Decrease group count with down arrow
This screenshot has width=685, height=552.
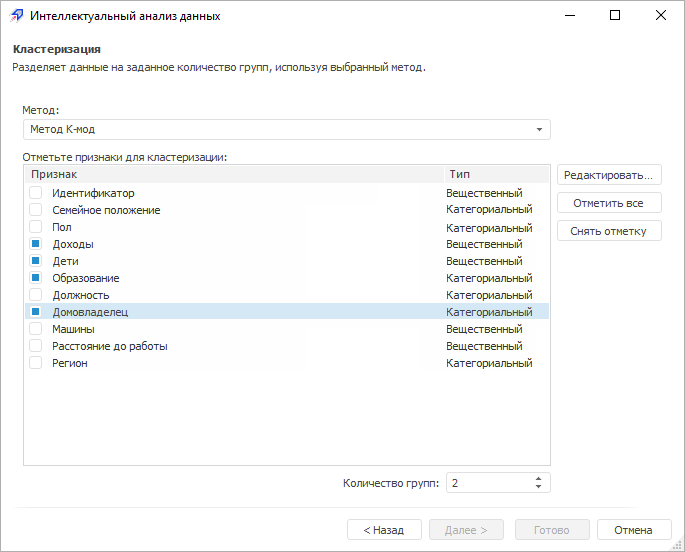click(x=539, y=487)
